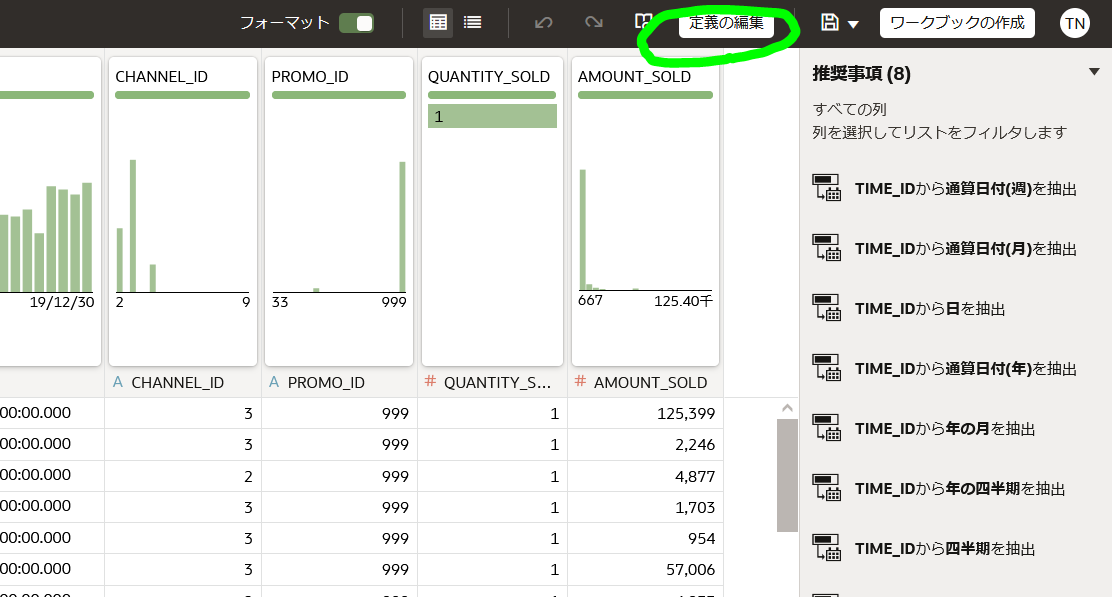Open the TN user avatar menu
1112x597 pixels.
(x=1074, y=23)
